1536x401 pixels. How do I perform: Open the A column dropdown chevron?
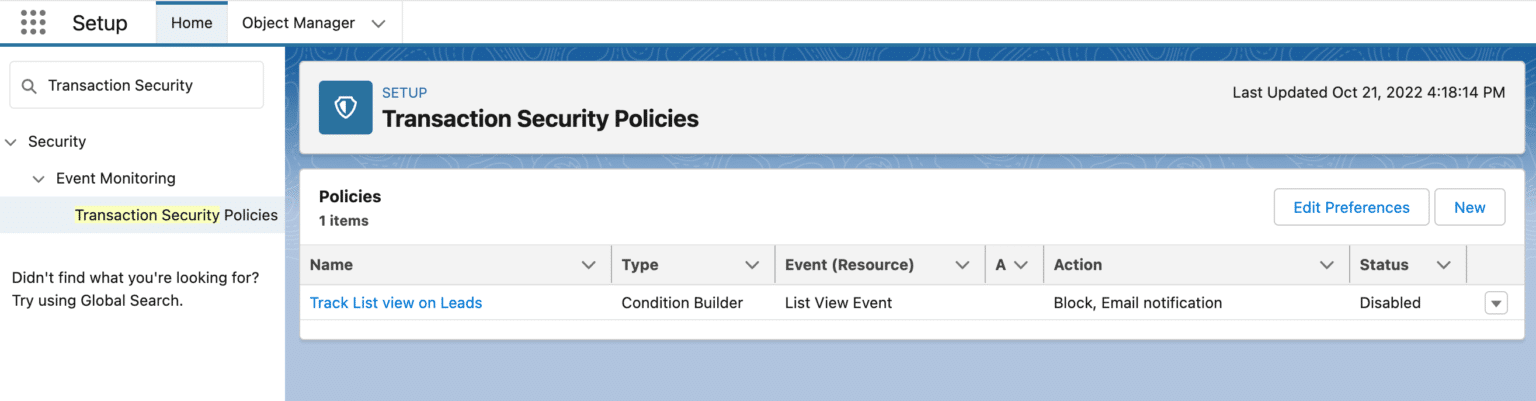click(x=1021, y=265)
